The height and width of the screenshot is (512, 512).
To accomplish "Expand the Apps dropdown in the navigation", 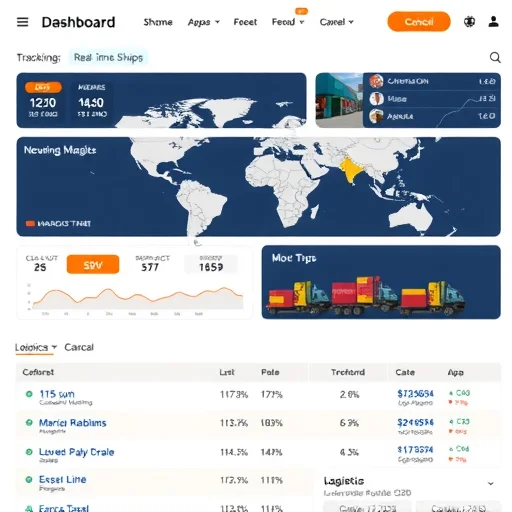I will (x=204, y=22).
